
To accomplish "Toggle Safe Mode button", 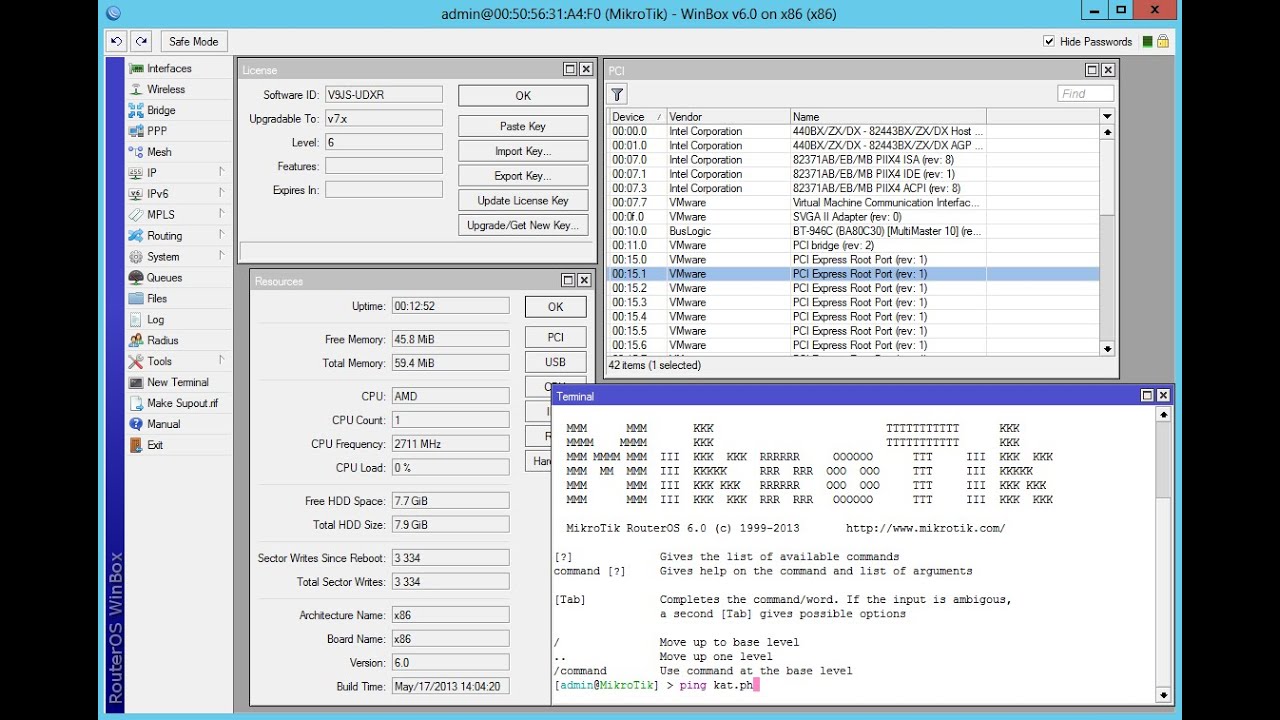I will pos(193,41).
